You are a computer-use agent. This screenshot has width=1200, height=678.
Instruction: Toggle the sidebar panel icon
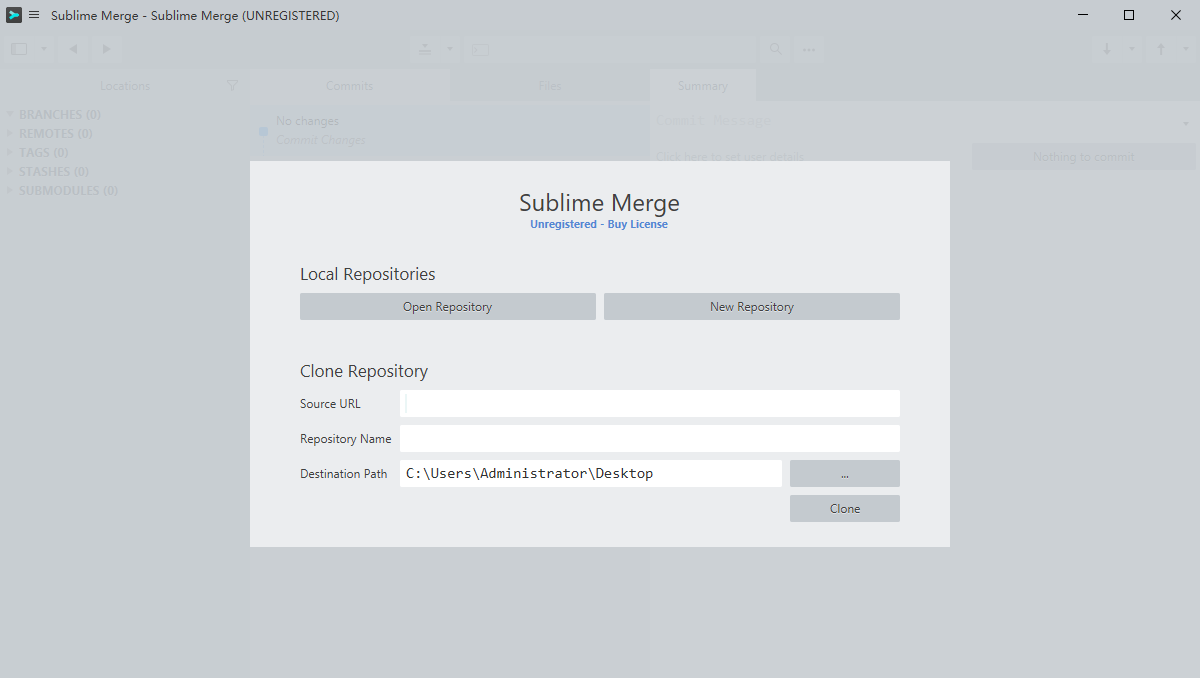pos(19,49)
